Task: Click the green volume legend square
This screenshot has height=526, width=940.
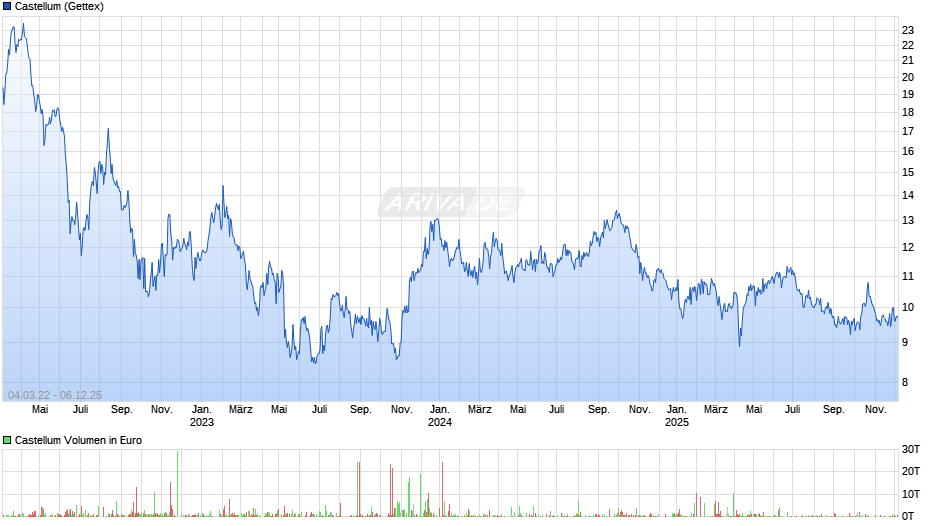Action: 7,440
